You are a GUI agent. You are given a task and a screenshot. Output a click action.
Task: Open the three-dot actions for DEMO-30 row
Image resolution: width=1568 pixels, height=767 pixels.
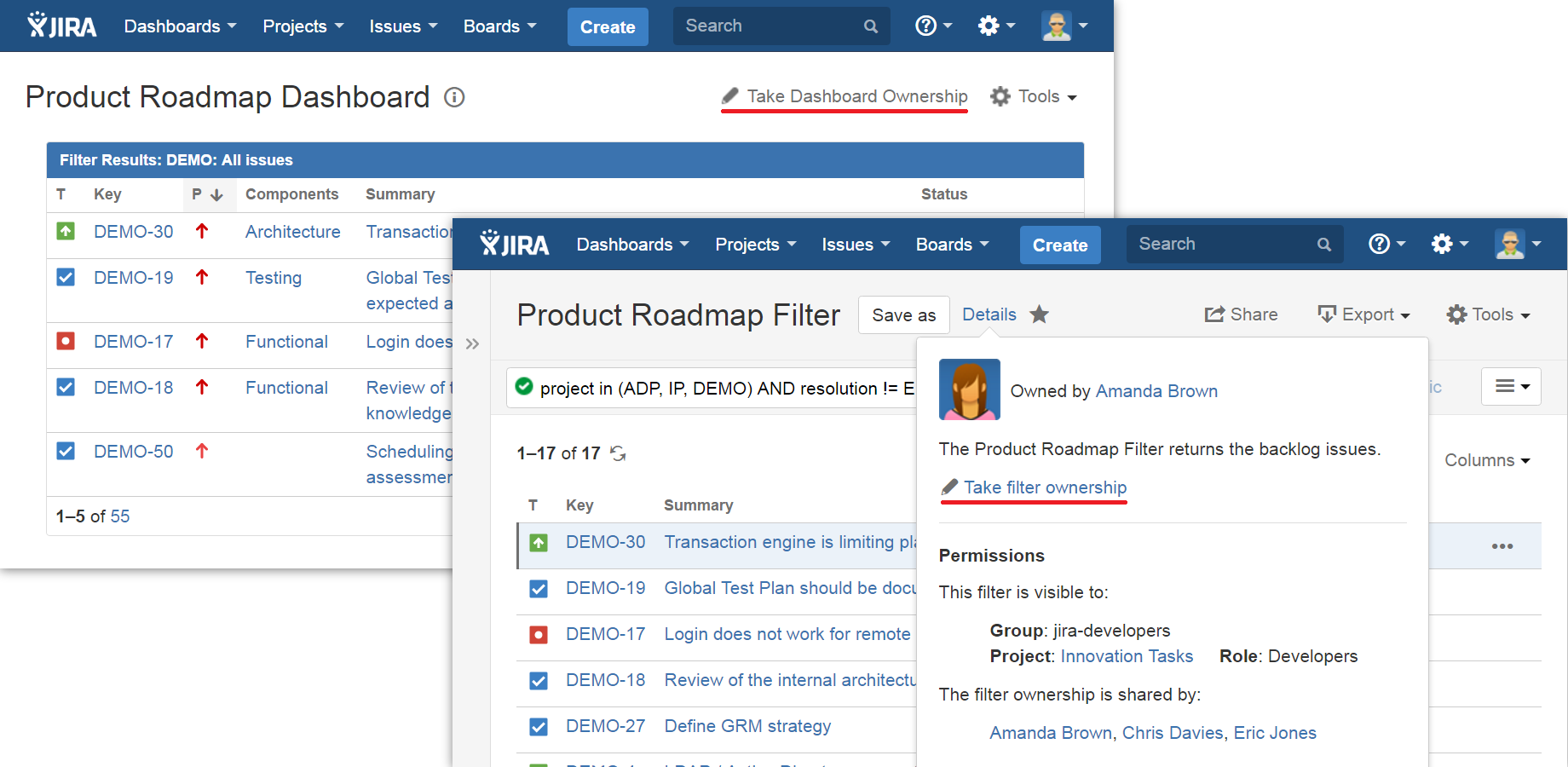coord(1502,546)
